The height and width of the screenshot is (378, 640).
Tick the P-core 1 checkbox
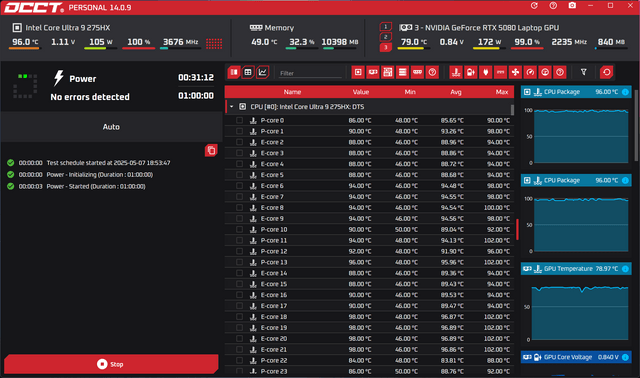[240, 131]
